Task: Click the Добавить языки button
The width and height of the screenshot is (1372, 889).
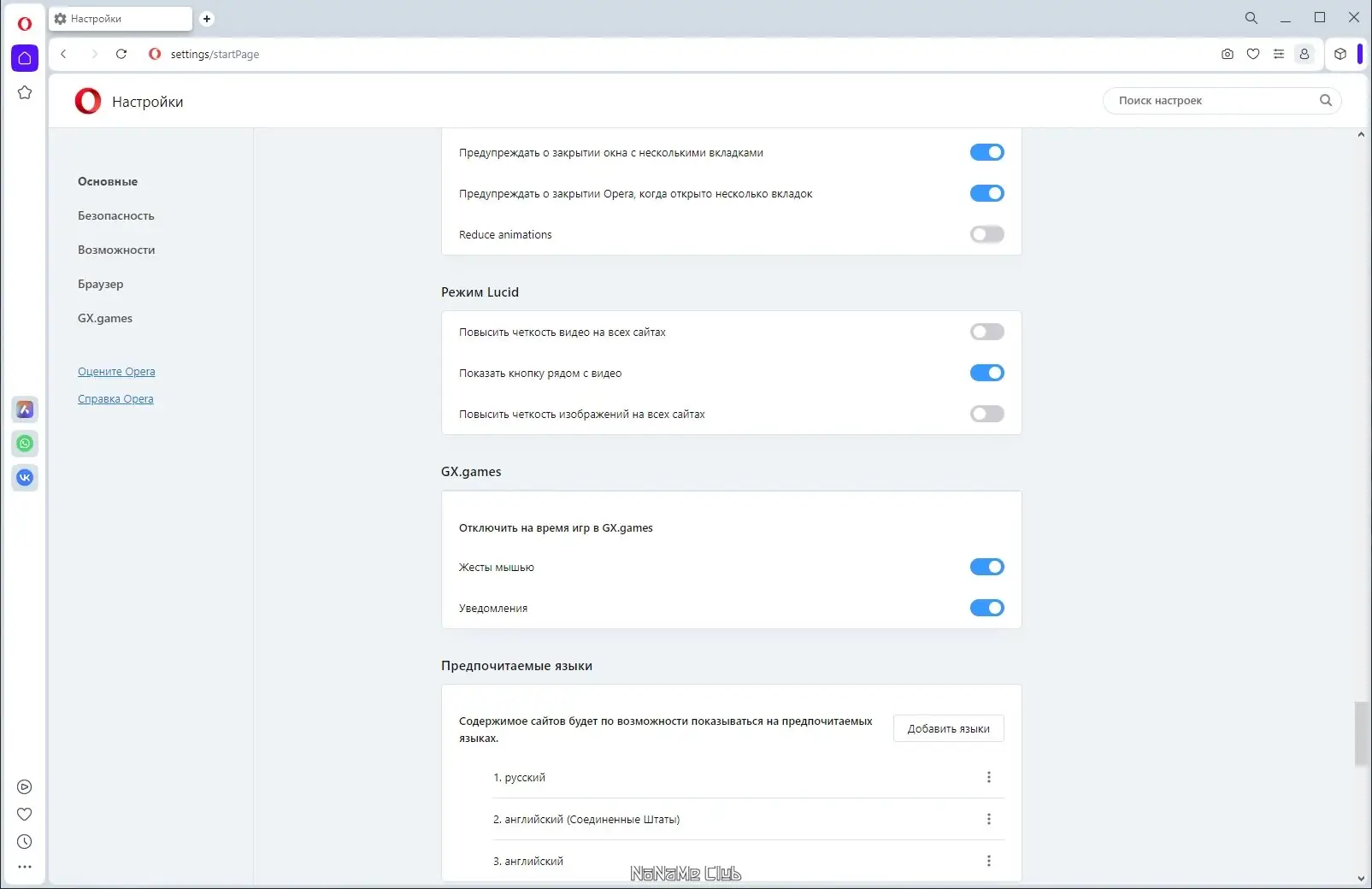Action: point(948,728)
